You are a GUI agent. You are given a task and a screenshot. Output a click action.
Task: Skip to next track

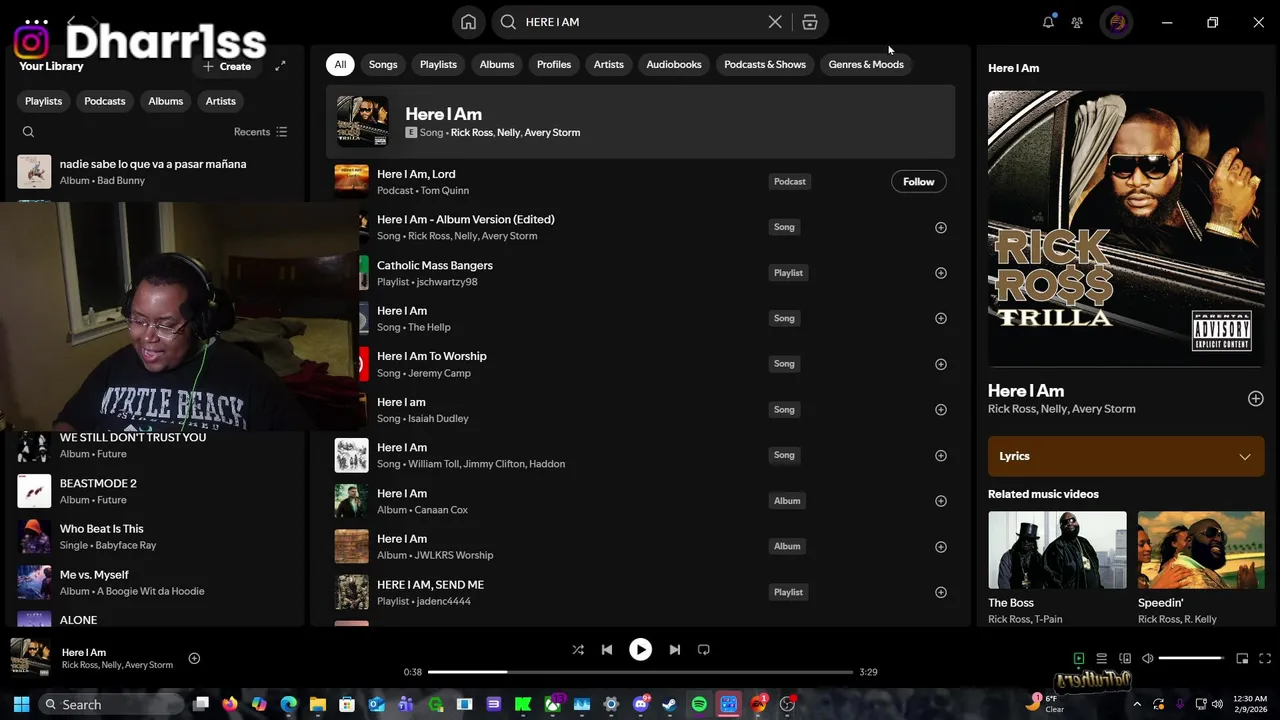click(675, 650)
